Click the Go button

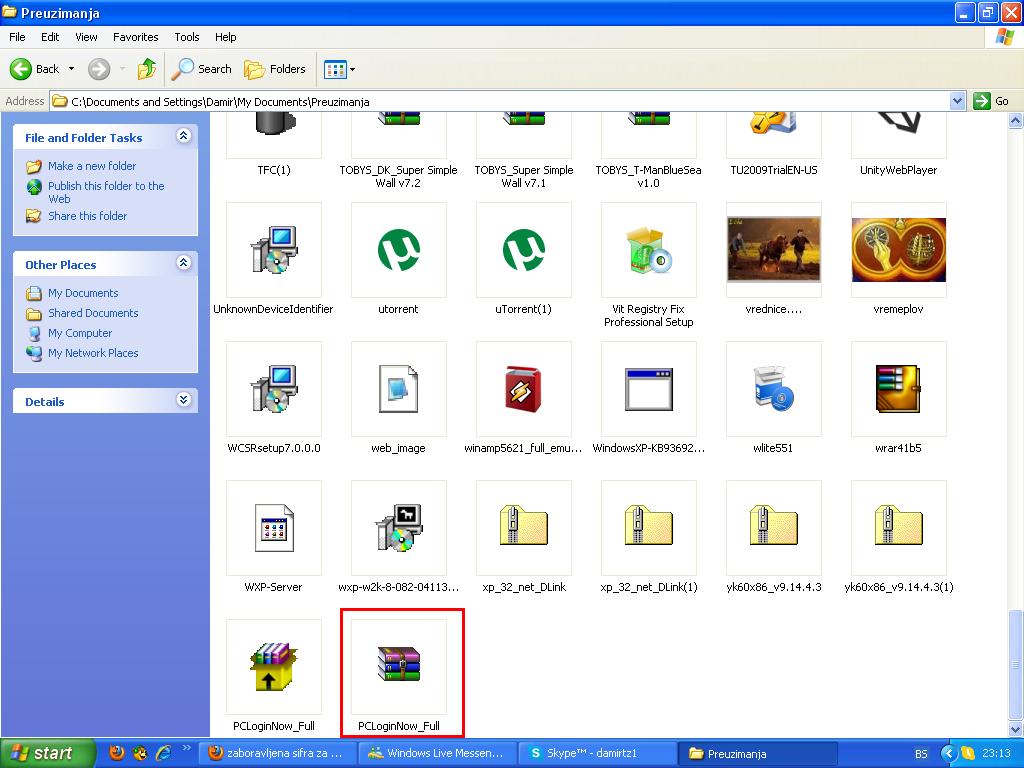click(991, 101)
